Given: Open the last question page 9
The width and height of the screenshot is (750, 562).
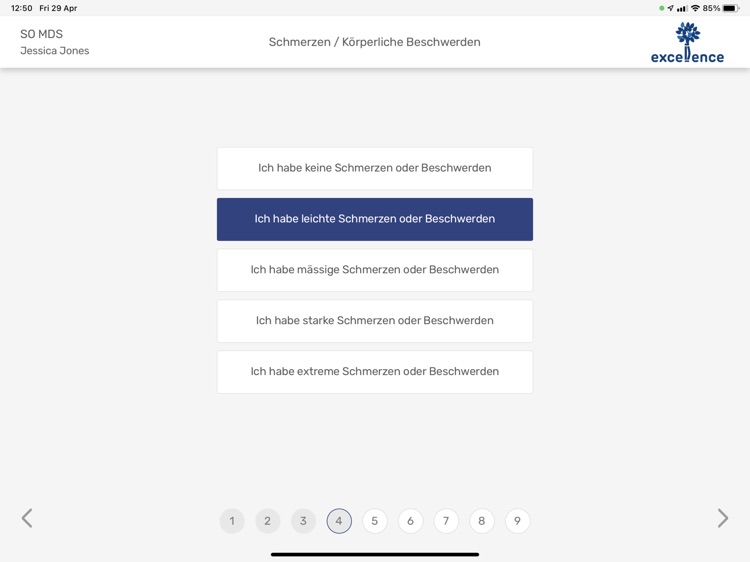Looking at the screenshot, I should pyautogui.click(x=518, y=521).
